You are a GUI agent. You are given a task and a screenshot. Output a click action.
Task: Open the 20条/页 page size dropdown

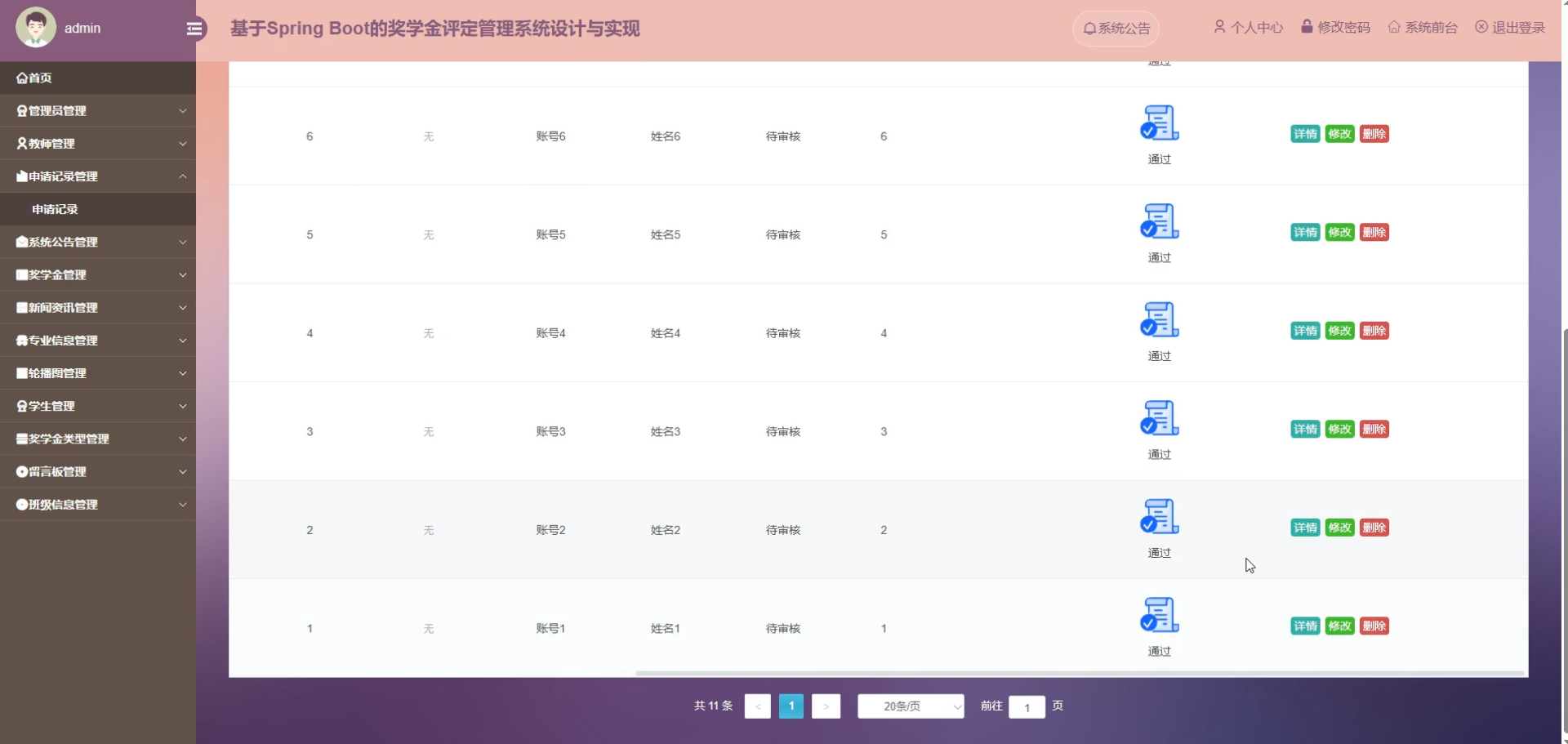point(910,706)
